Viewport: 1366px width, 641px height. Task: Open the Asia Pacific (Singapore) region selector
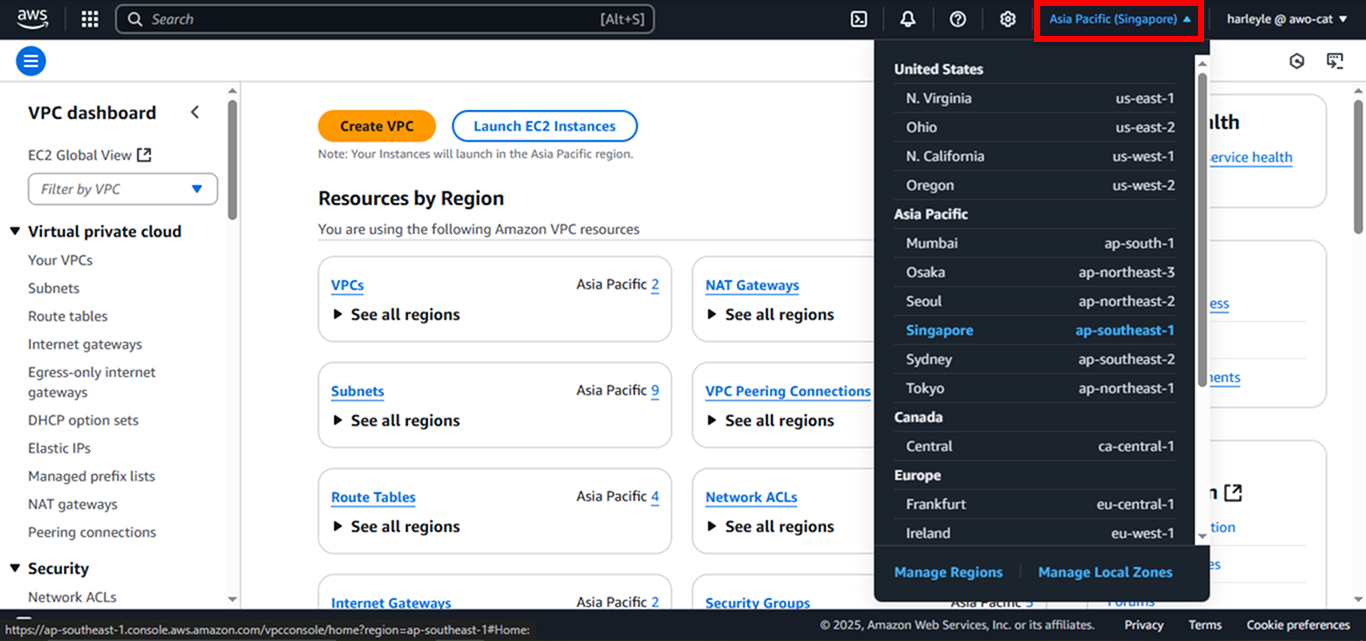(x=1119, y=19)
